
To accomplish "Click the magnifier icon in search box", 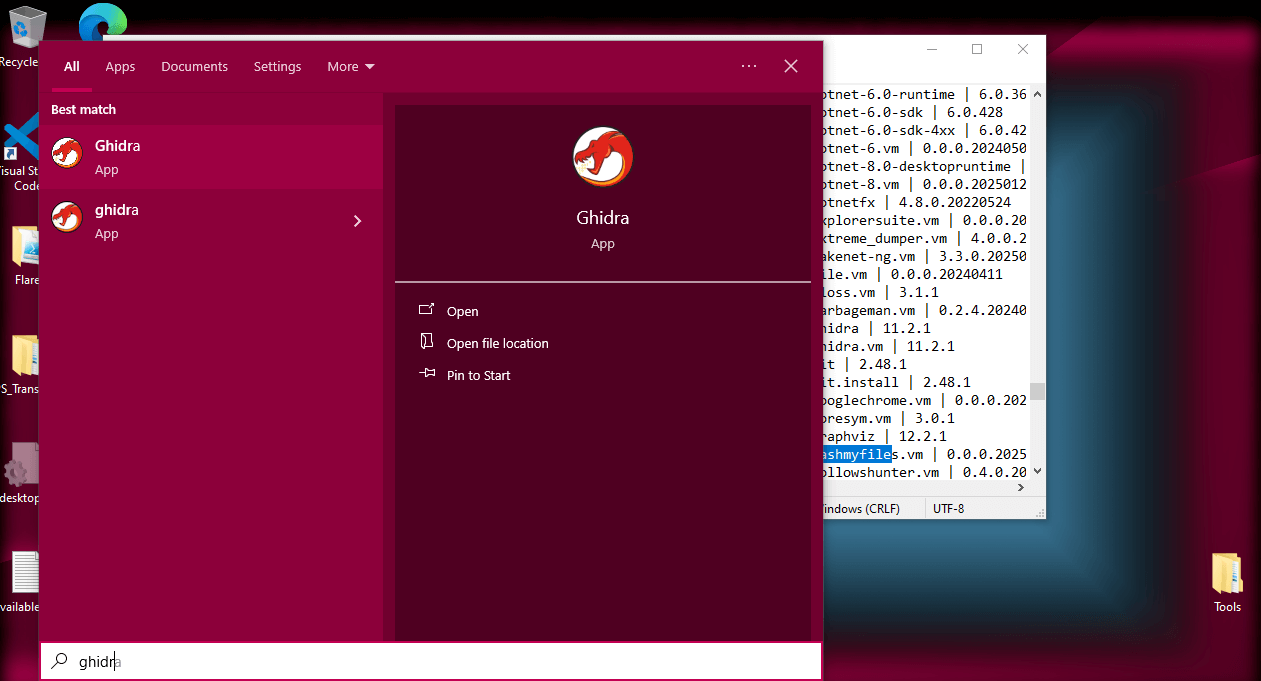I will coord(60,661).
